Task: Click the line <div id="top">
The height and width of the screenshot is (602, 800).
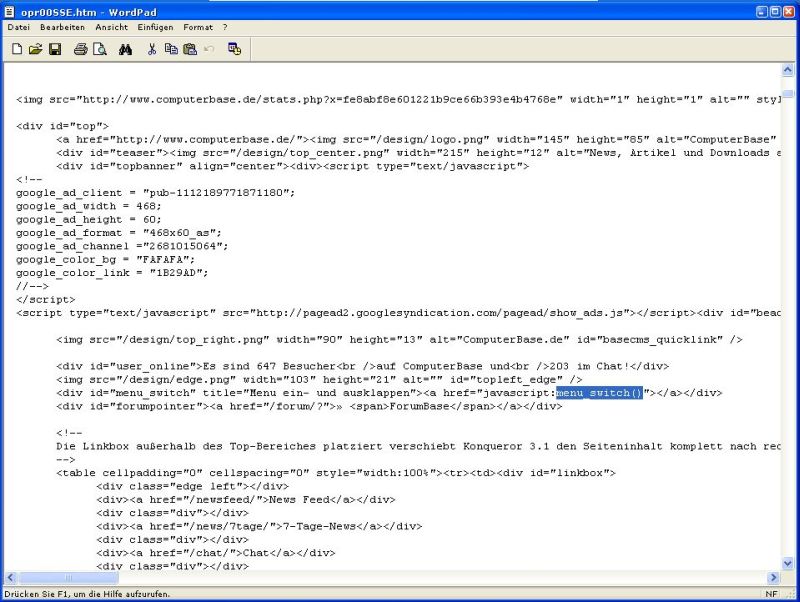Action: [62, 126]
